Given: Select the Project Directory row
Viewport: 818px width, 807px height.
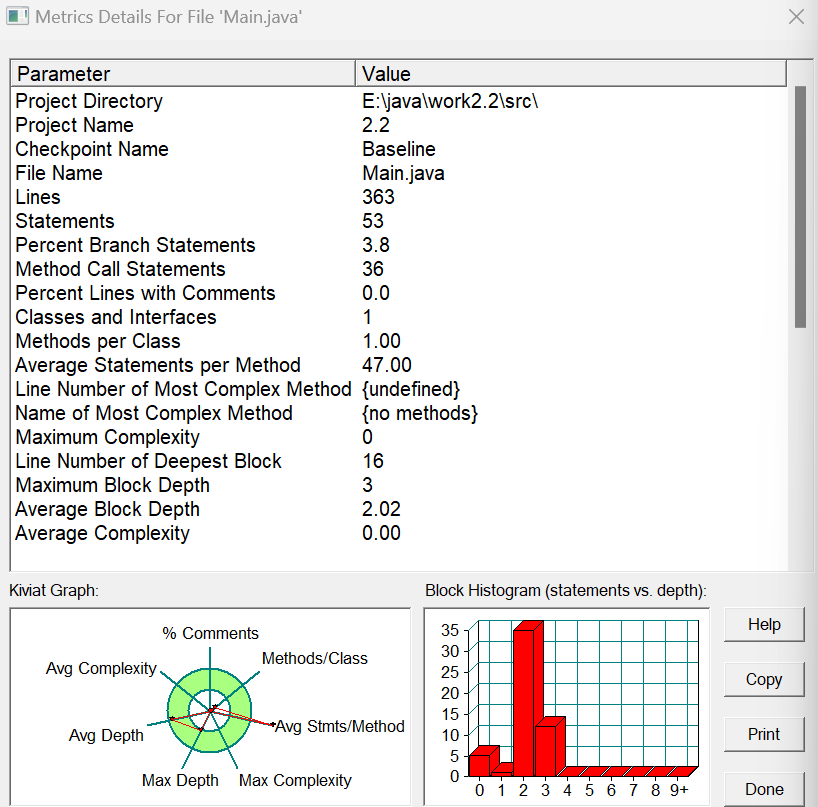Looking at the screenshot, I should (x=399, y=101).
